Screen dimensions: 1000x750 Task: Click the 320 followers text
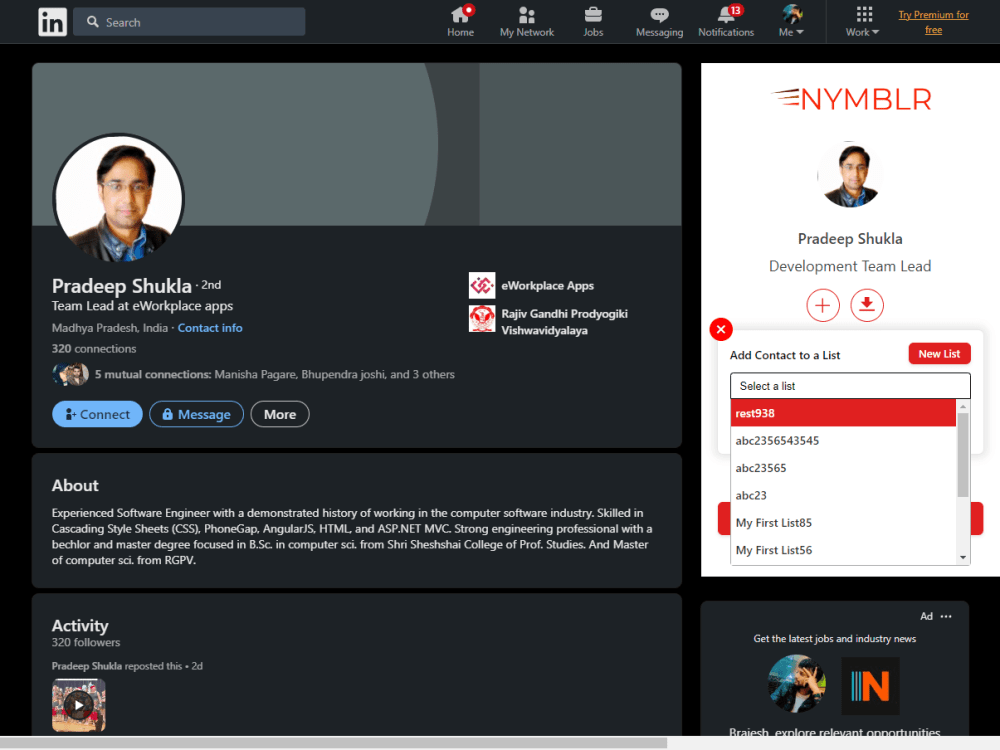tap(86, 642)
